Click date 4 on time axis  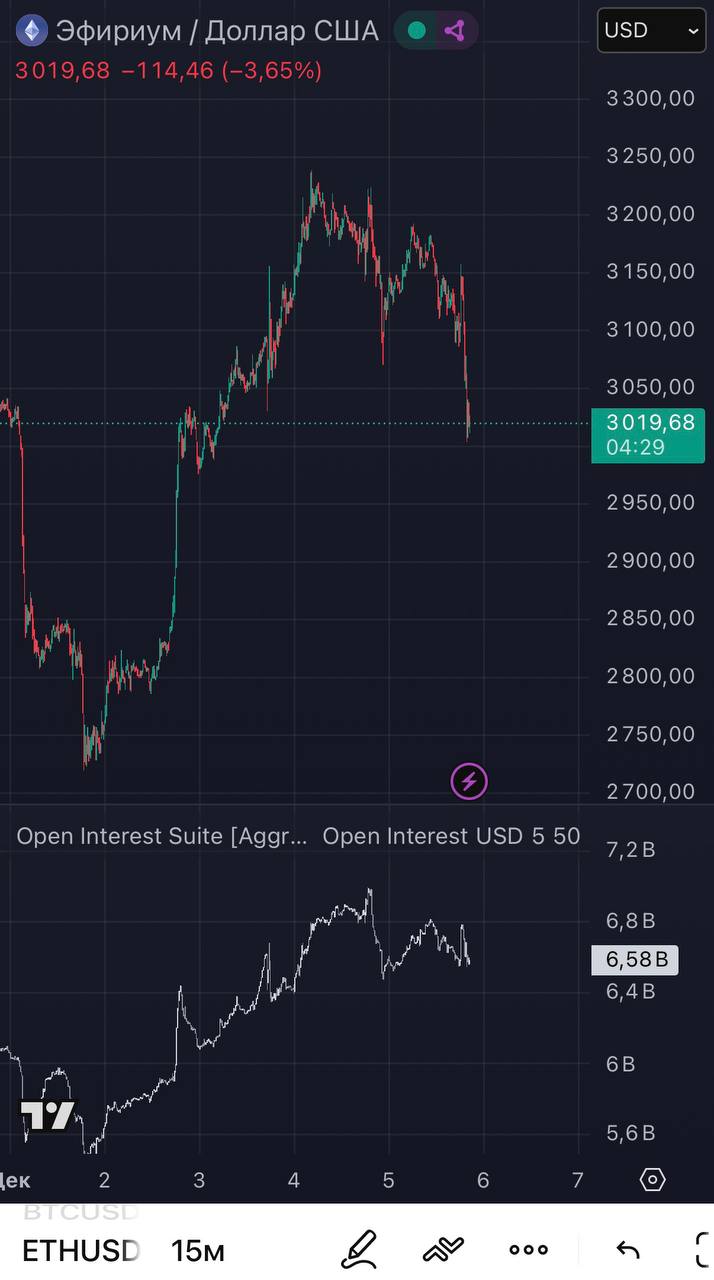tap(293, 1180)
